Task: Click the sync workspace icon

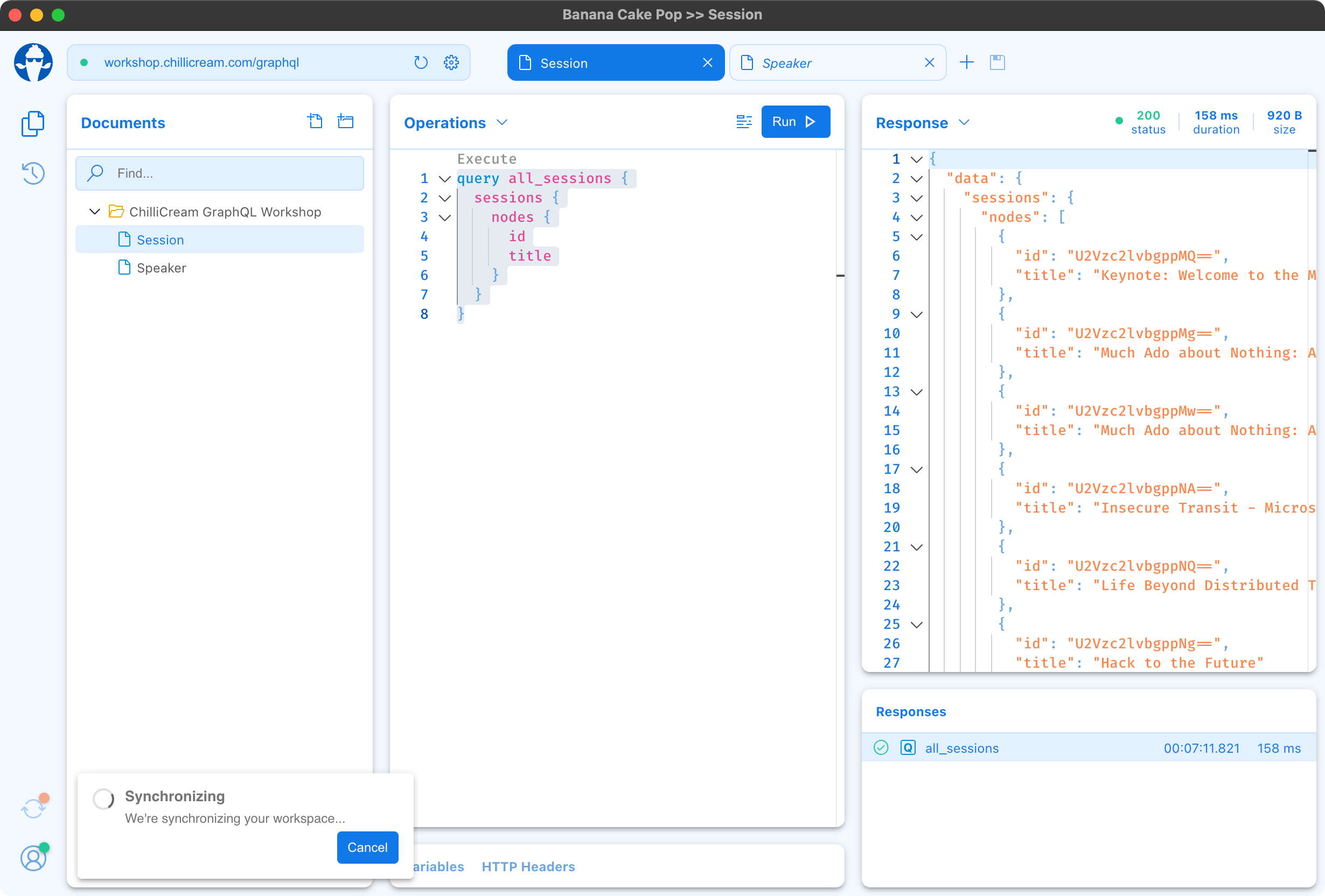Action: point(33,808)
